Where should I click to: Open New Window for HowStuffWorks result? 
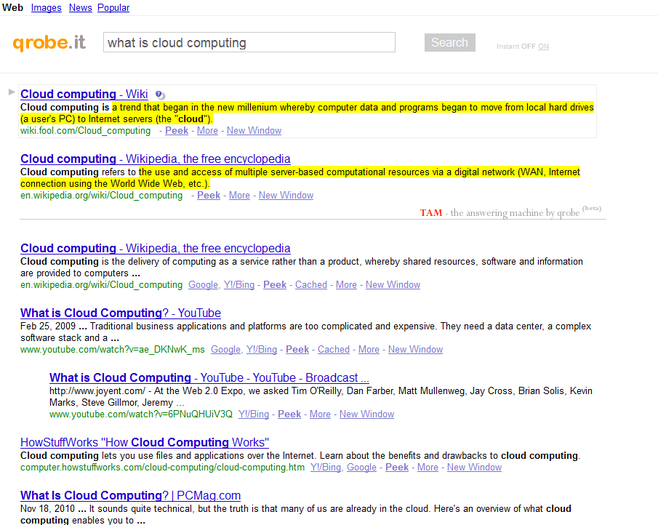[x=474, y=467]
